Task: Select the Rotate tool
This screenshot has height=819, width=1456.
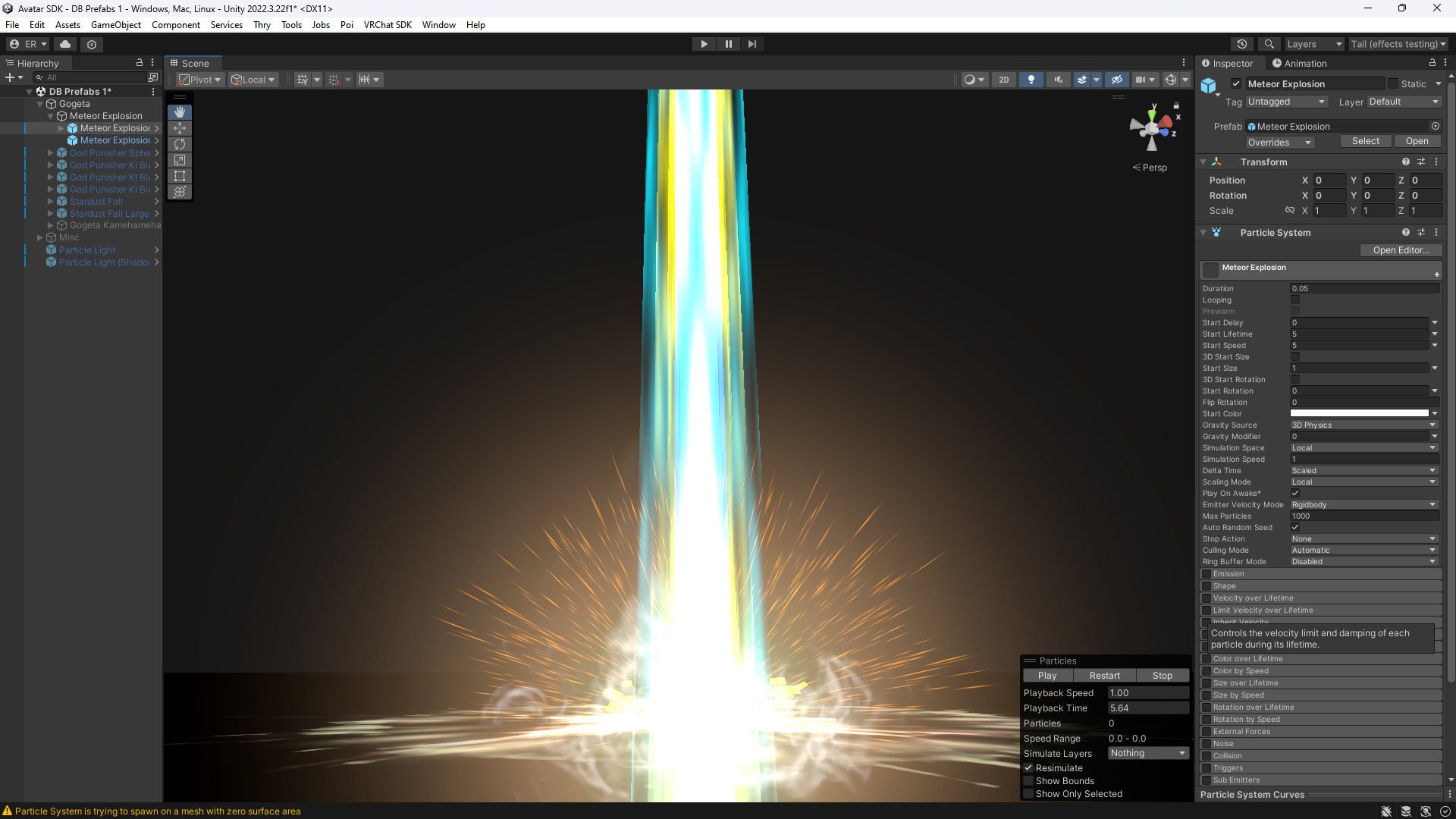Action: pyautogui.click(x=180, y=144)
